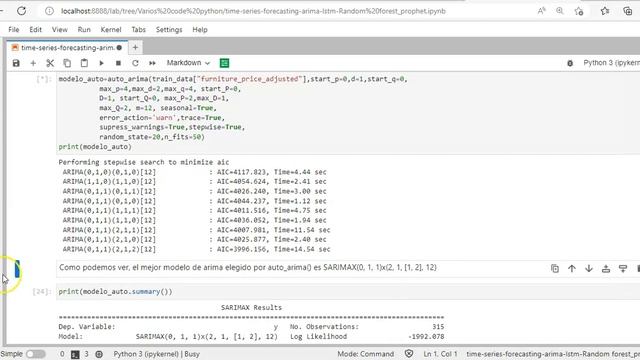Image resolution: width=640 pixels, height=360 pixels.
Task: Duplicate the markdown cell
Action: (555, 269)
